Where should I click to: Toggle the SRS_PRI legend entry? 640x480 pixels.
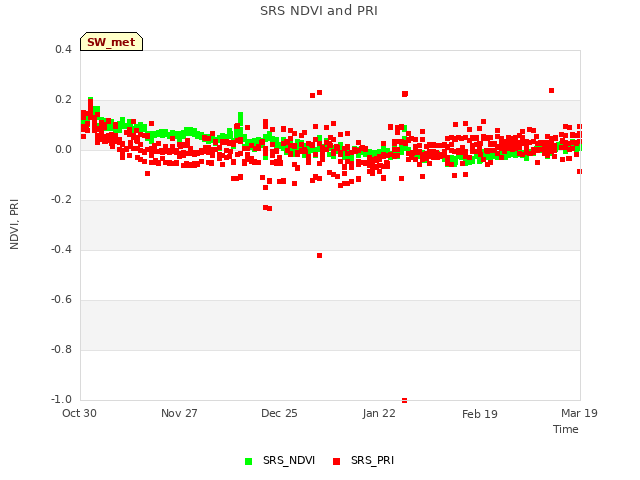pyautogui.click(x=363, y=461)
